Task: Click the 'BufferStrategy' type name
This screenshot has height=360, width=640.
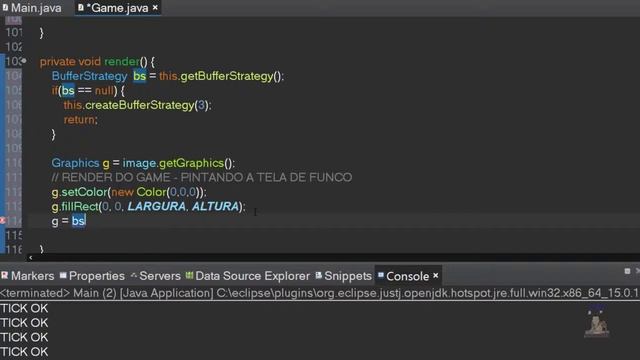Action: click(x=89, y=76)
